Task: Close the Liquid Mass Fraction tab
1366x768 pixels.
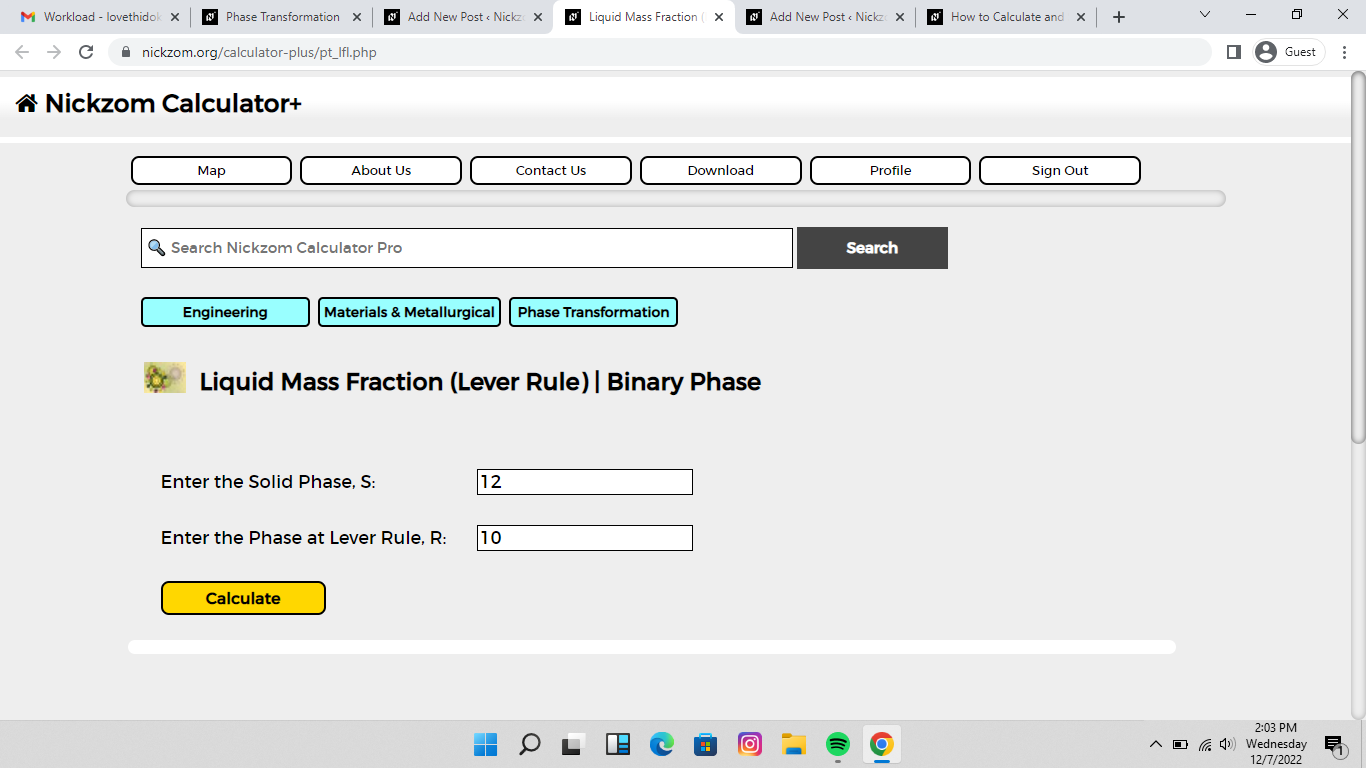Action: point(718,17)
